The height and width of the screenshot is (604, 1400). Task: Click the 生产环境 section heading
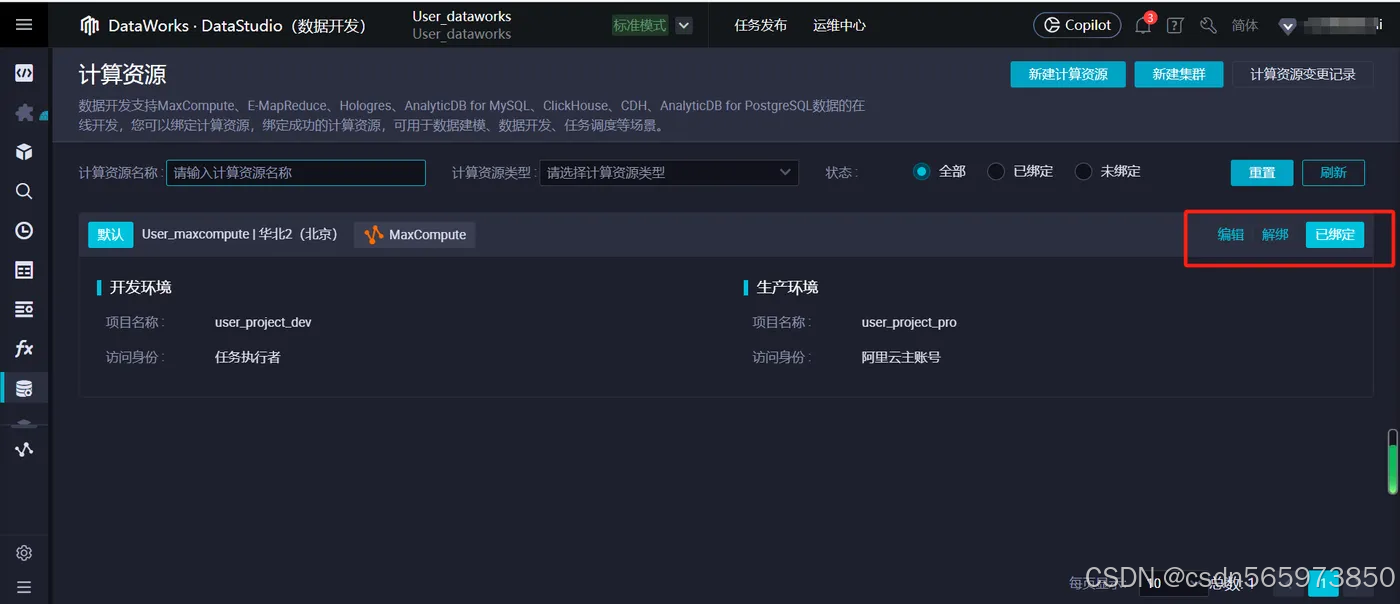[x=787, y=287]
